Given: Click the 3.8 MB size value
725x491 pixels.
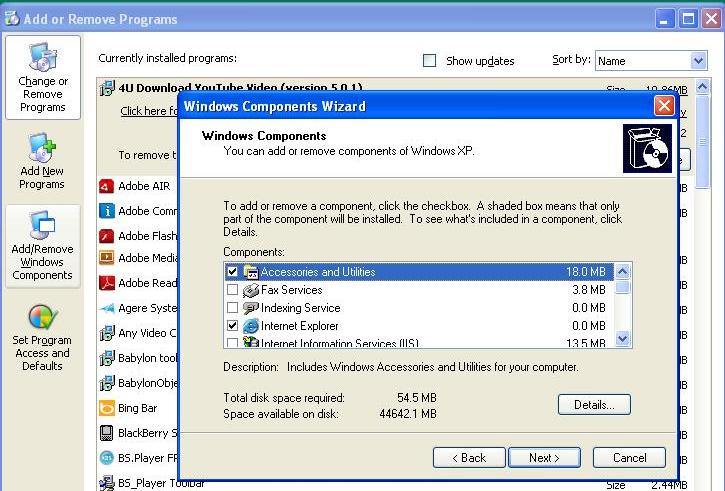Looking at the screenshot, I should pyautogui.click(x=589, y=290).
